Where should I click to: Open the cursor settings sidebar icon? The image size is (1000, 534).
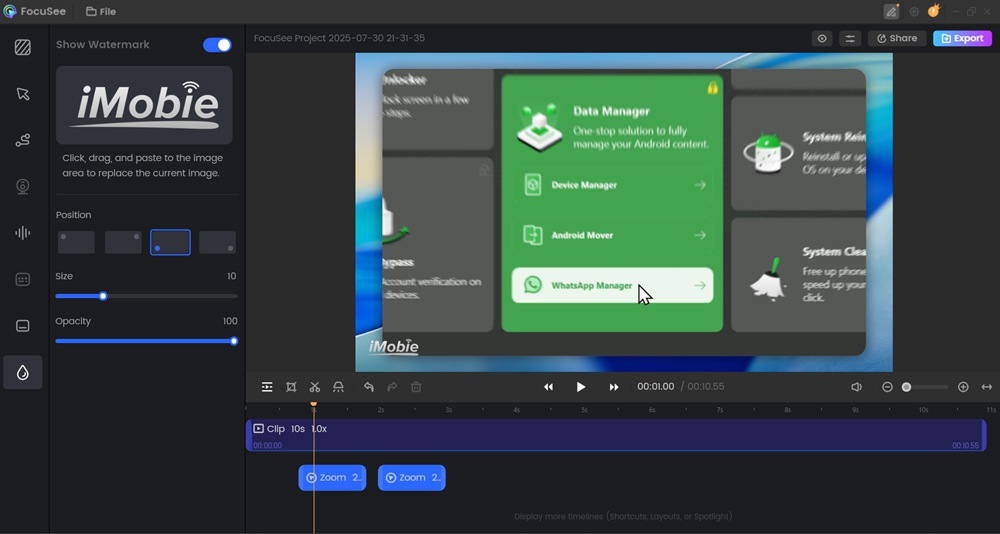(x=23, y=94)
